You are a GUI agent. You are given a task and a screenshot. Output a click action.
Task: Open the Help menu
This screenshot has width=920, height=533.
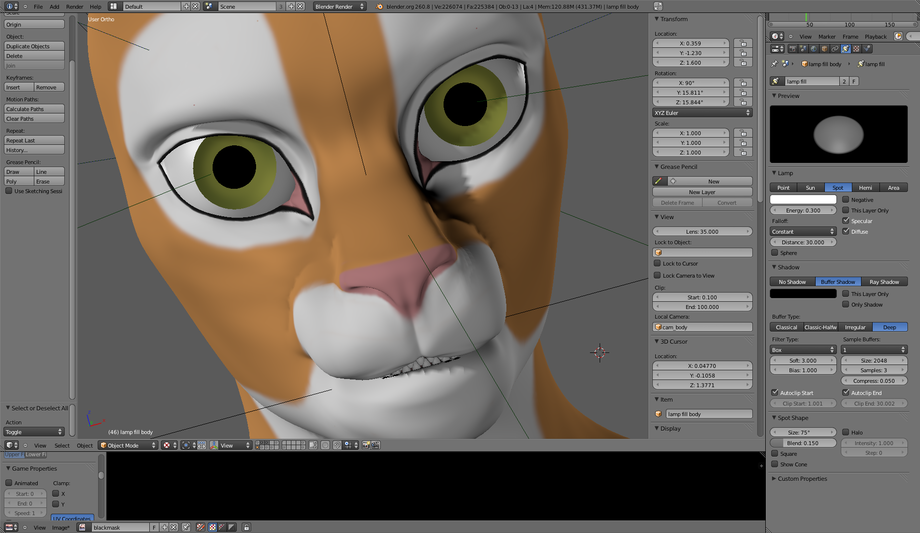coord(95,6)
